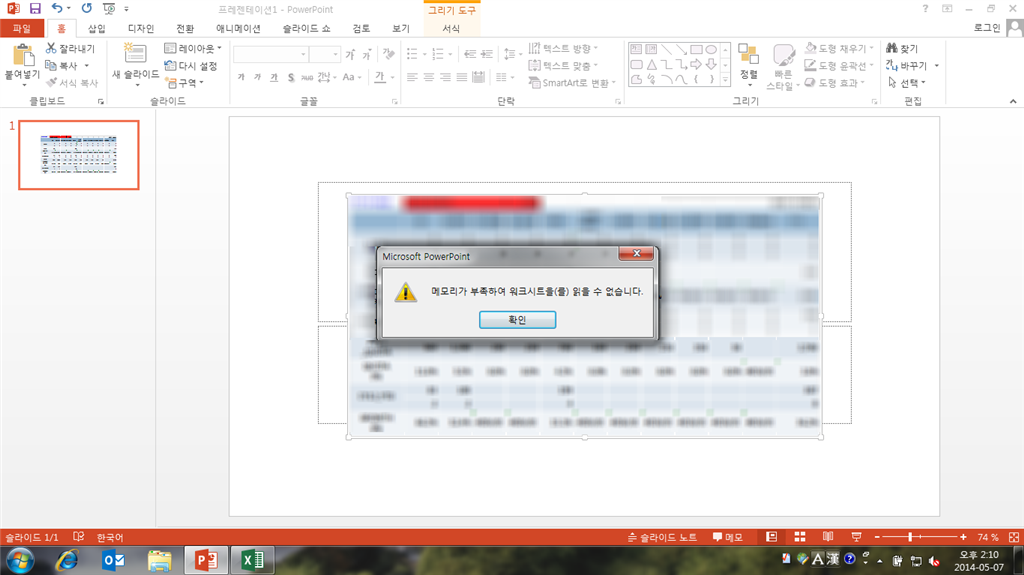Open the 구역 dropdown

point(185,83)
